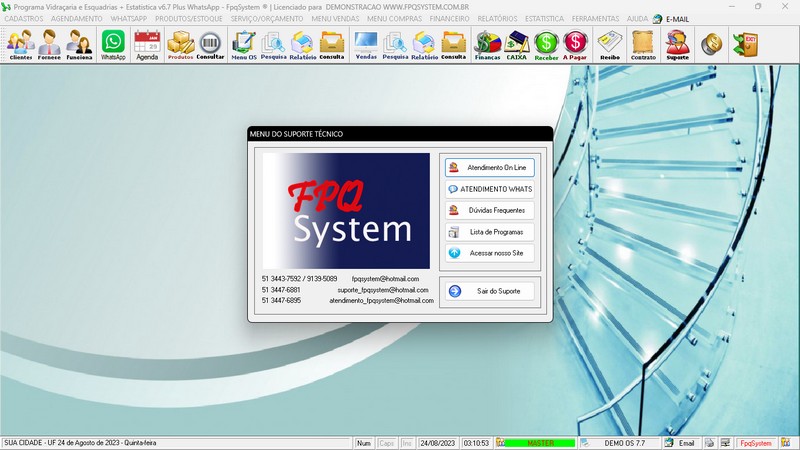The width and height of the screenshot is (800, 450).
Task: Click the Email button in status bar
Action: [x=681, y=443]
